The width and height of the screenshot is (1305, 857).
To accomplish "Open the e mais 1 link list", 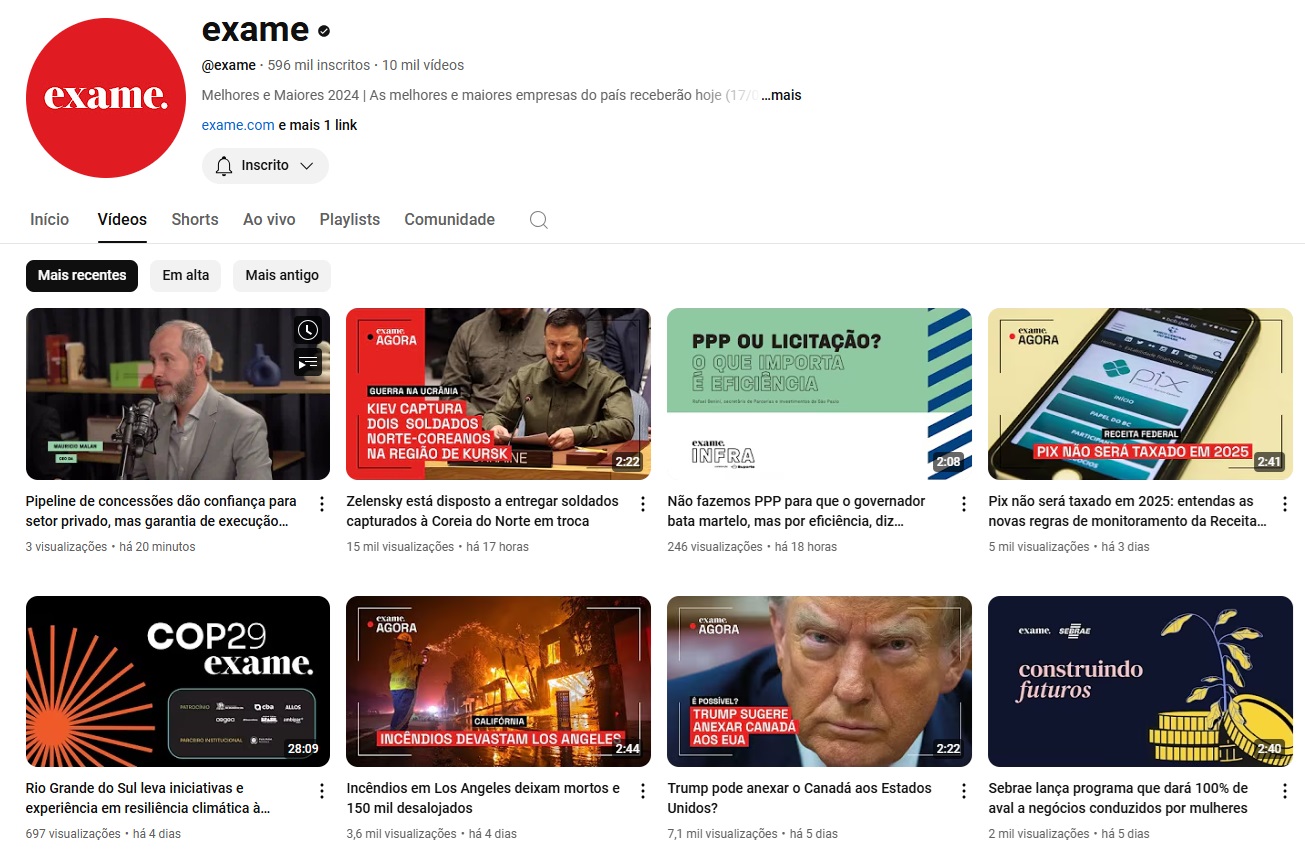I will click(318, 125).
